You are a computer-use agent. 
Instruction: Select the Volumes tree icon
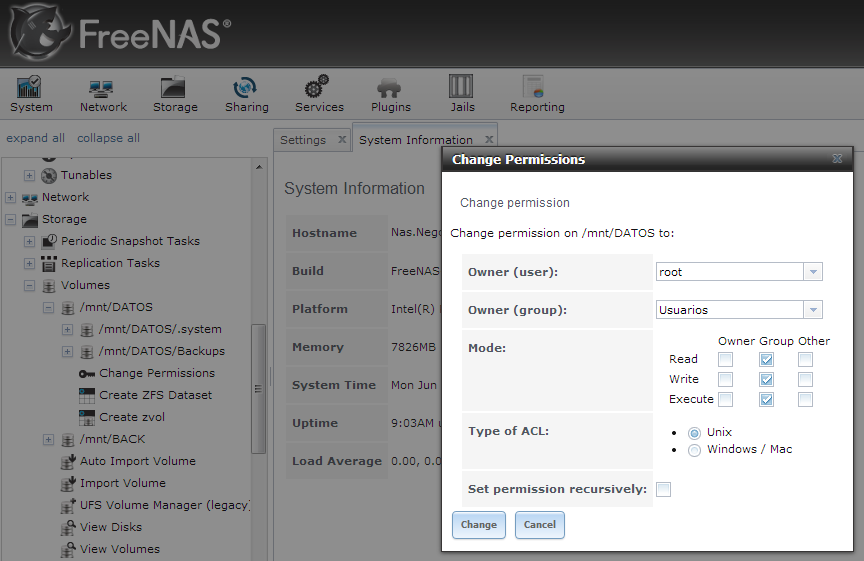pyautogui.click(x=49, y=286)
